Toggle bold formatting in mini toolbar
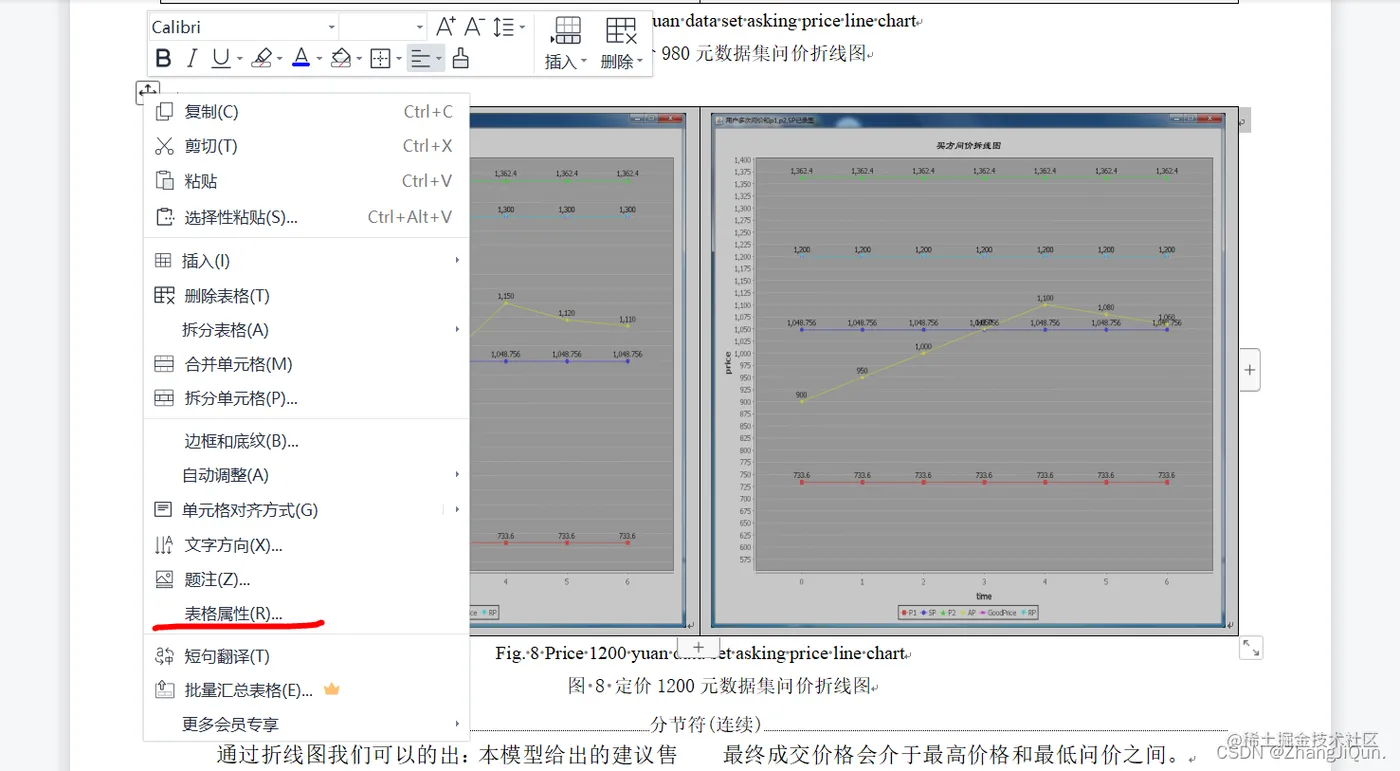The width and height of the screenshot is (1400, 771). 164,59
